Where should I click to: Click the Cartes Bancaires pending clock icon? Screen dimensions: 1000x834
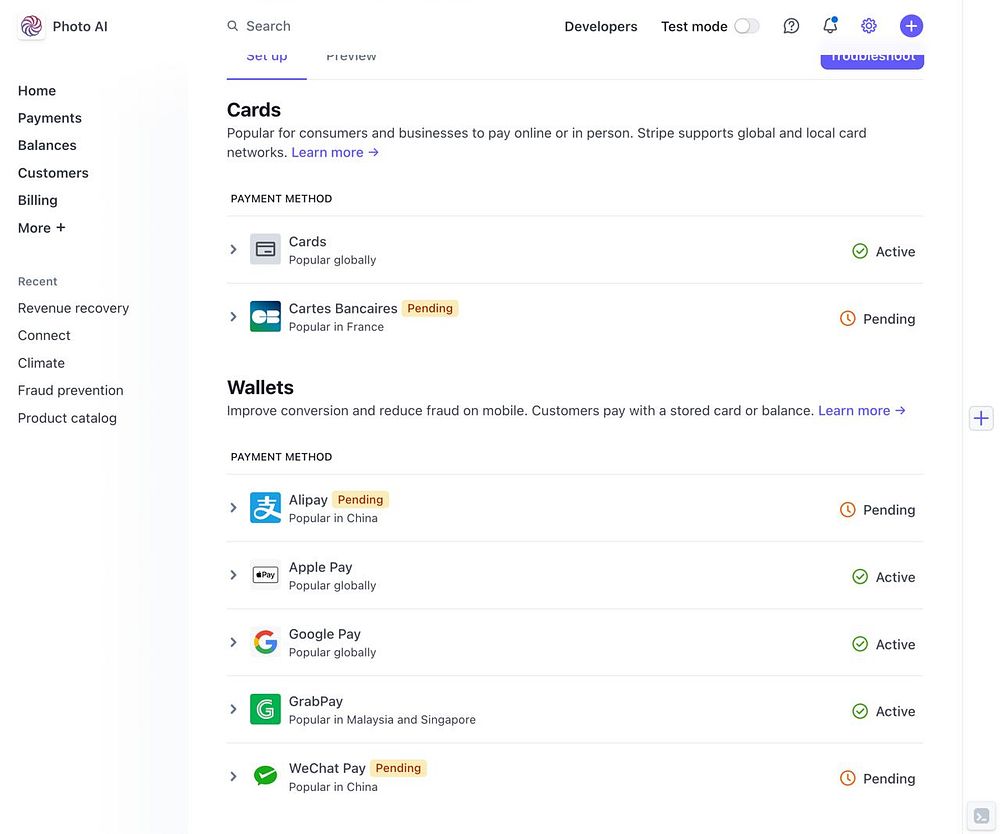point(847,318)
